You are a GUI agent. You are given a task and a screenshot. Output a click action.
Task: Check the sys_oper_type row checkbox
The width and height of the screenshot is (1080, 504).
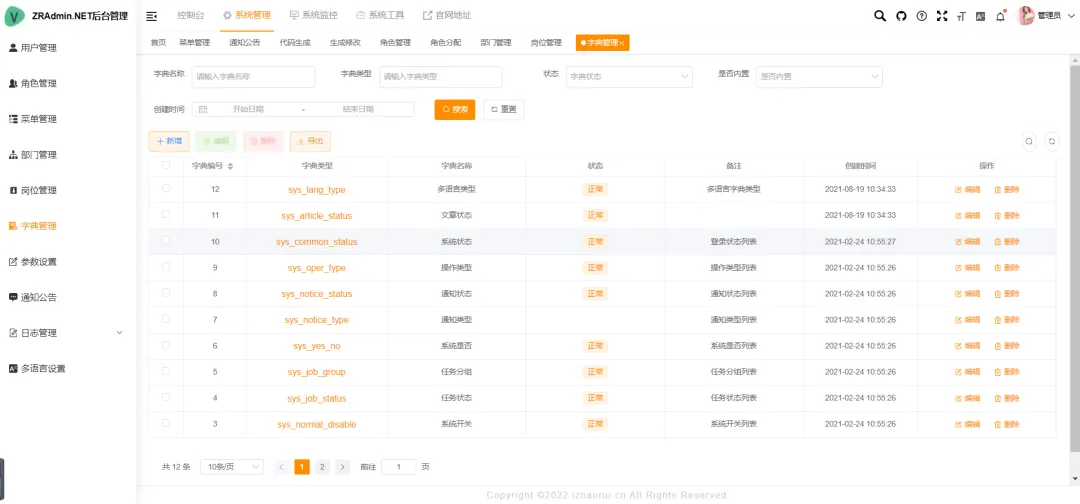[x=166, y=266]
